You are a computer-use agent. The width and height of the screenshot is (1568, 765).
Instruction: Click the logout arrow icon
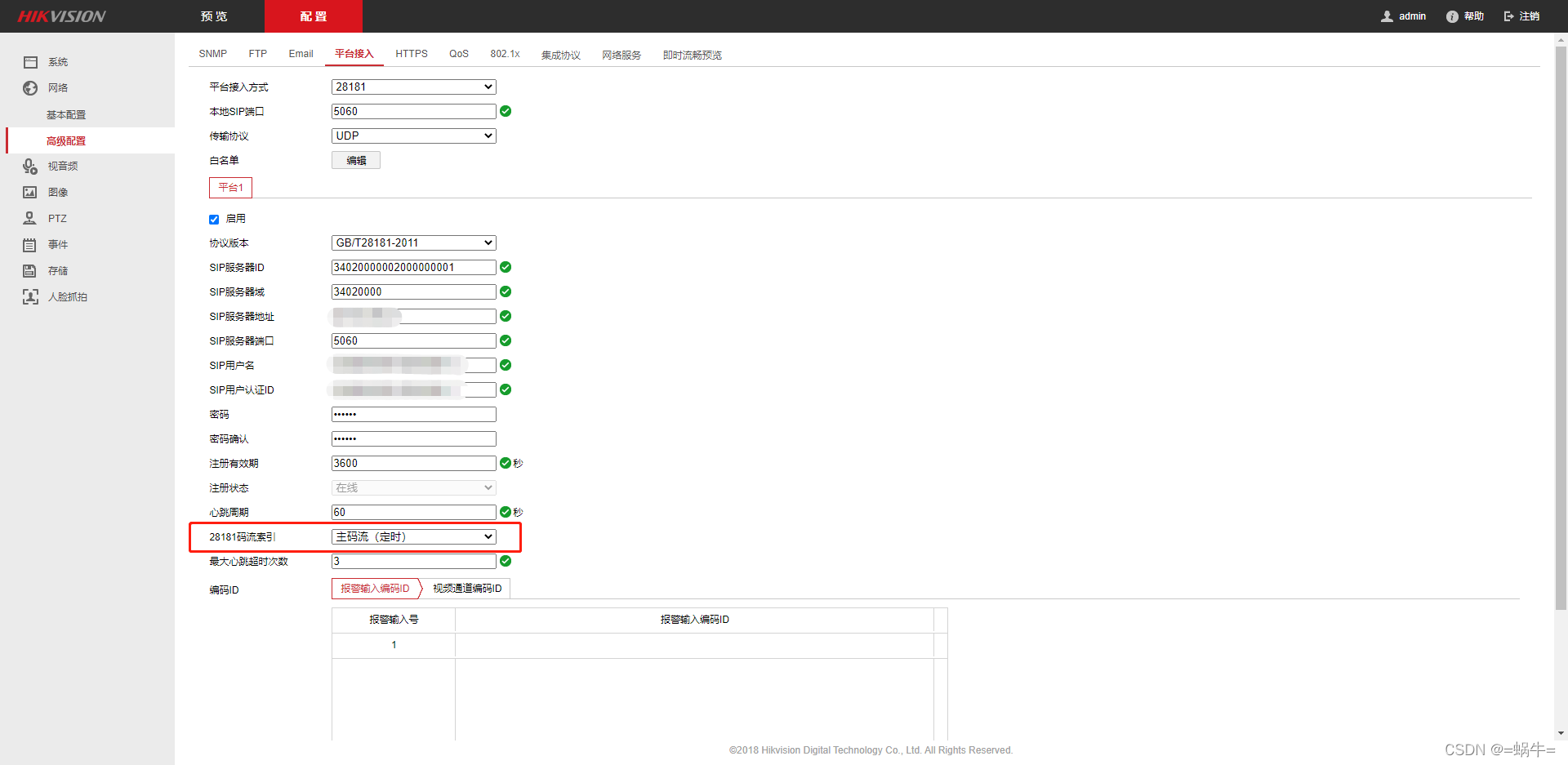1508,16
